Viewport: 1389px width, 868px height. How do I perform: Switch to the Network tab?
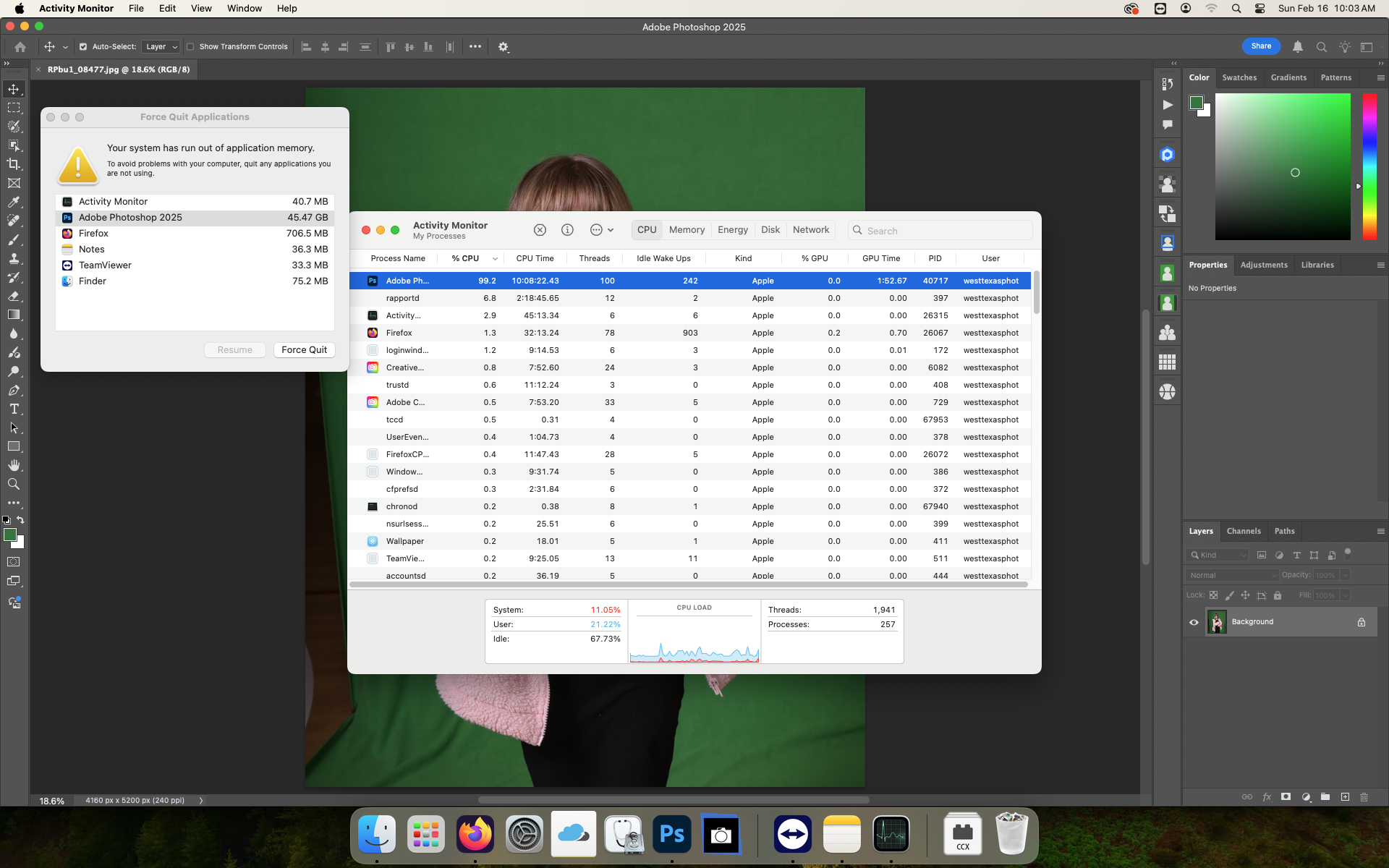[x=811, y=230]
